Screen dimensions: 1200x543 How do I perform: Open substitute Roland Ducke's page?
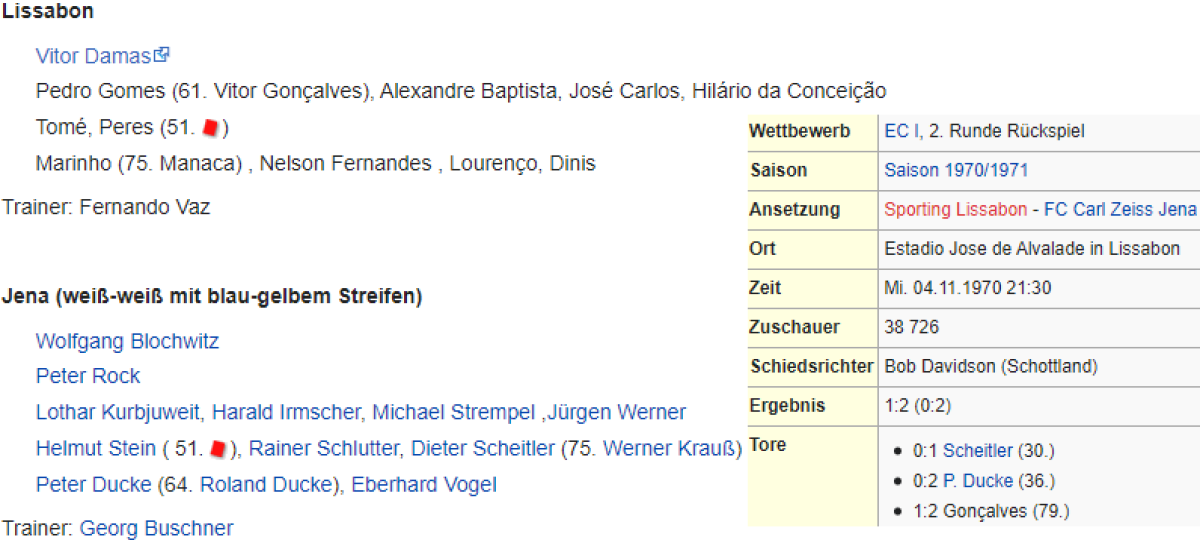click(265, 485)
